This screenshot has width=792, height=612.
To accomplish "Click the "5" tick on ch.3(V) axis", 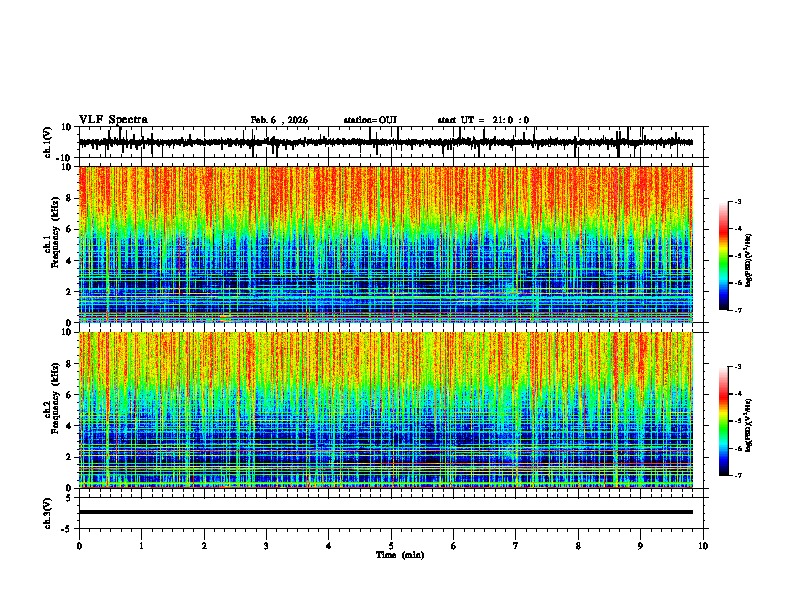I will click(x=69, y=497).
